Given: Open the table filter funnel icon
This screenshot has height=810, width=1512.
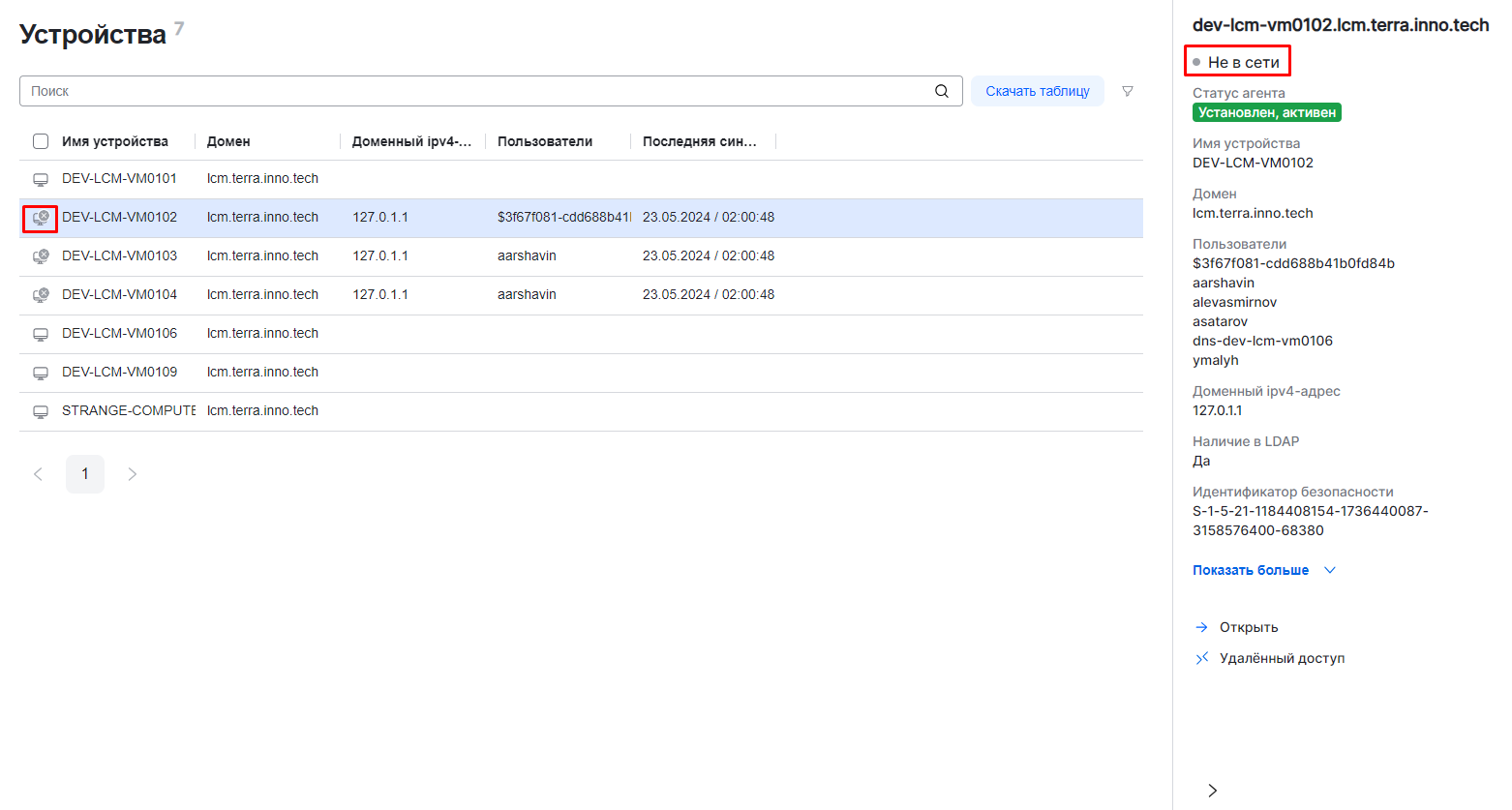Looking at the screenshot, I should coord(1127,91).
